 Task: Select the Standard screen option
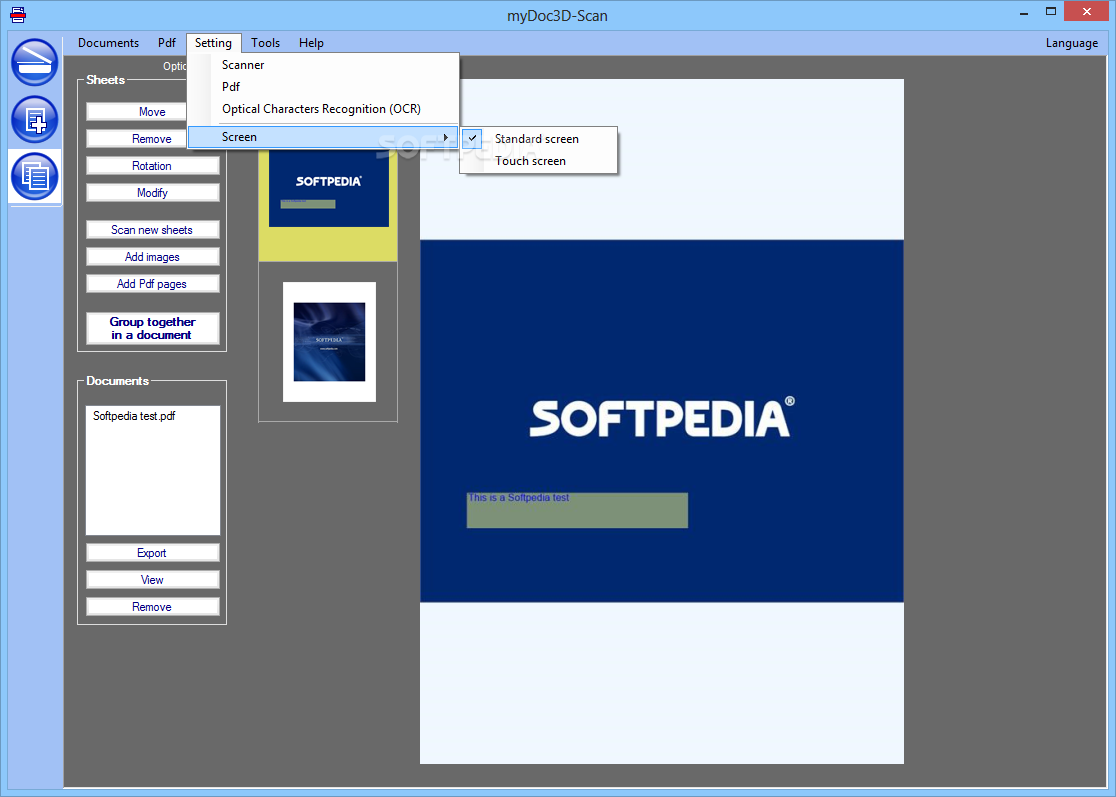pos(537,139)
